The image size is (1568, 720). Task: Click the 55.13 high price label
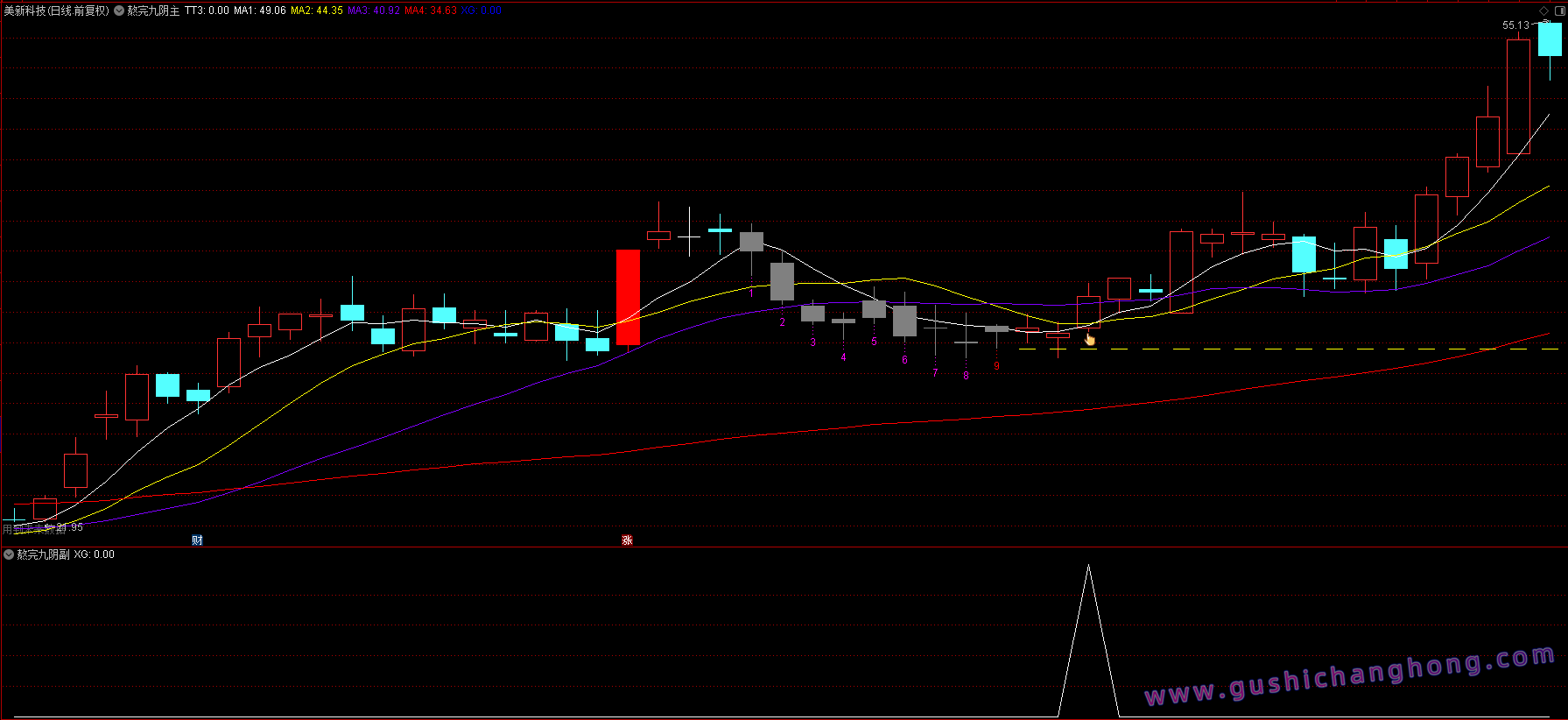coord(1515,25)
